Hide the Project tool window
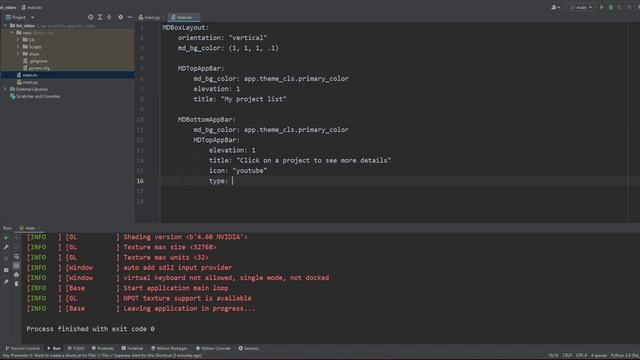 (130, 17)
